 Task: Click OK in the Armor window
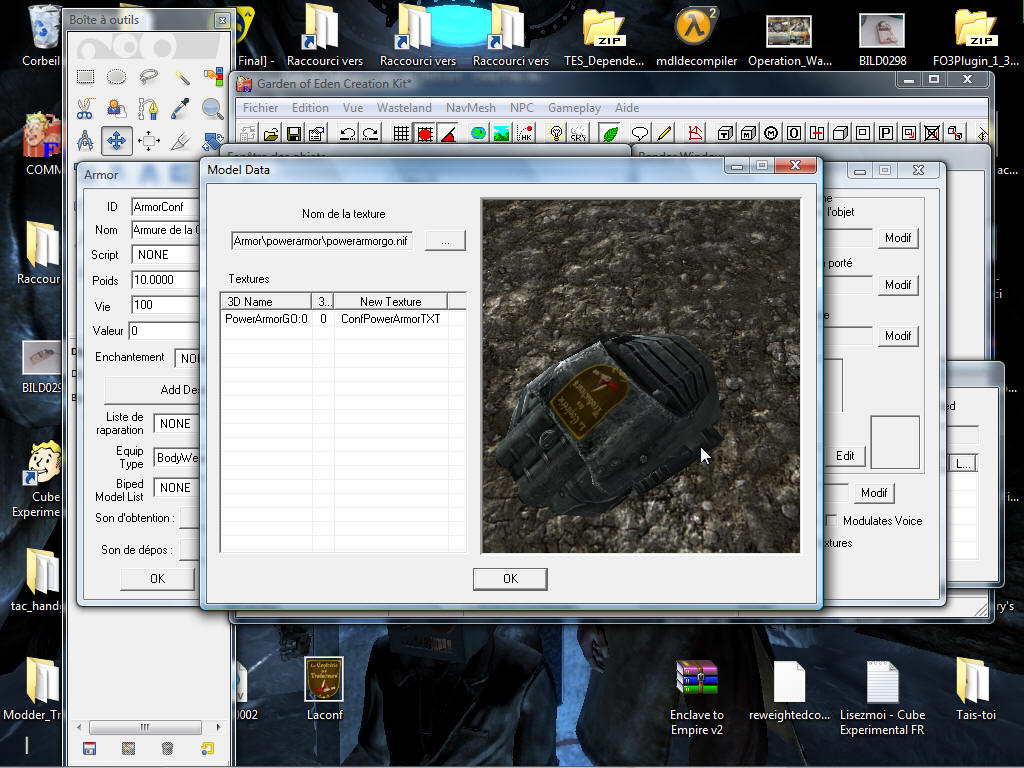click(x=157, y=579)
